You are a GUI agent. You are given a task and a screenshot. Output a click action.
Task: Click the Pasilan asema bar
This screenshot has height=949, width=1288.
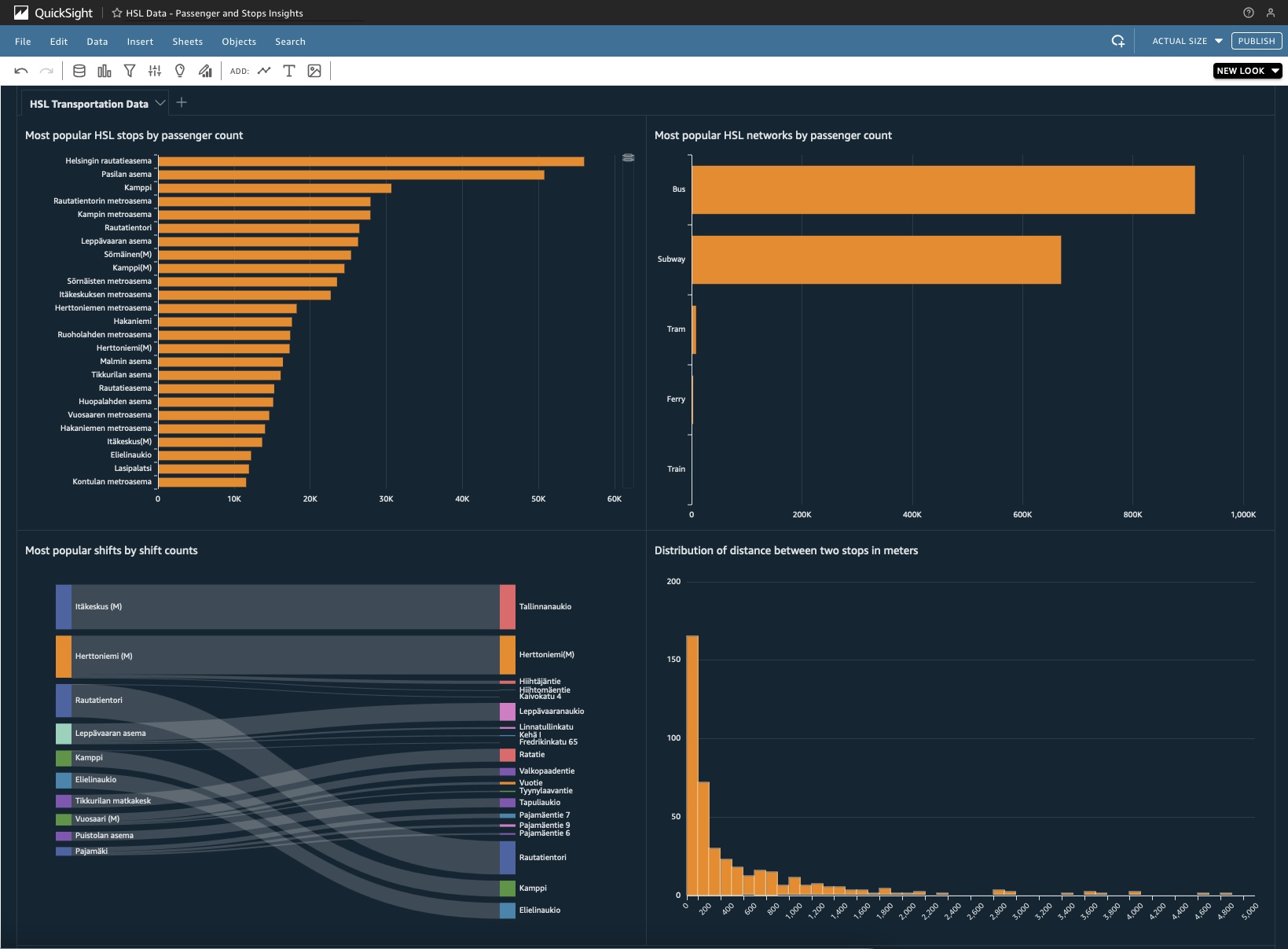(351, 175)
